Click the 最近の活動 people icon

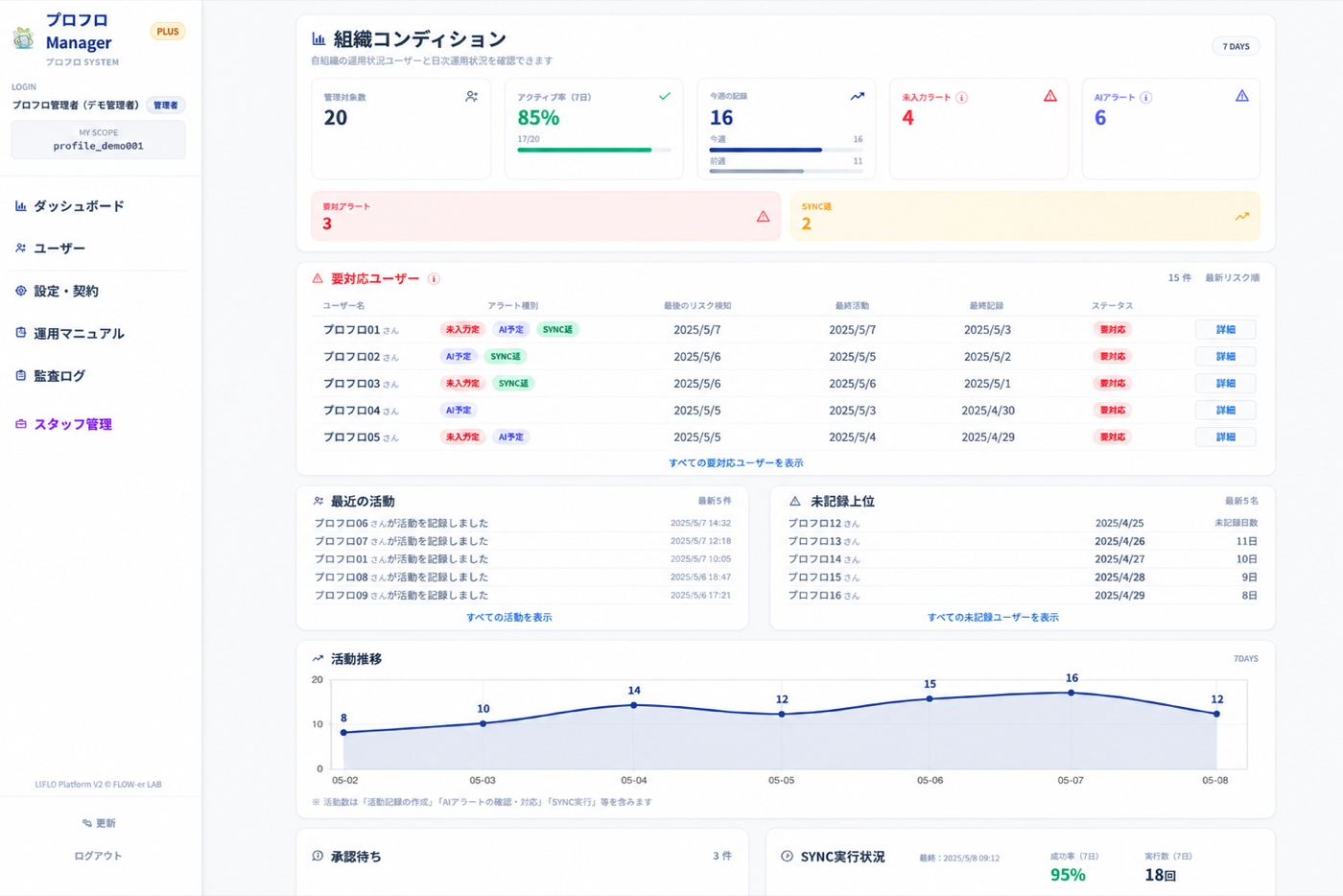click(318, 501)
